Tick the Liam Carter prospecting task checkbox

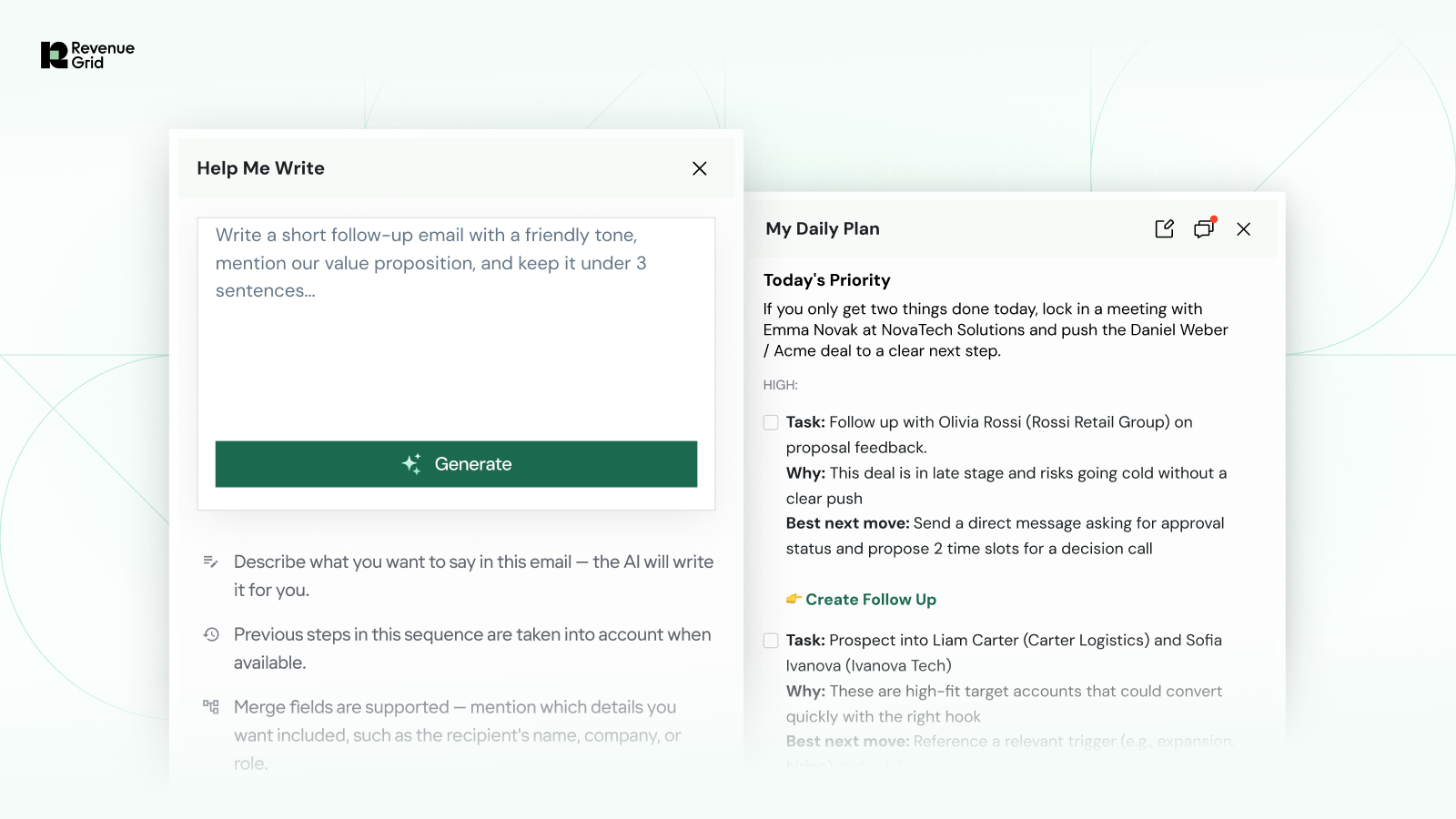[771, 641]
